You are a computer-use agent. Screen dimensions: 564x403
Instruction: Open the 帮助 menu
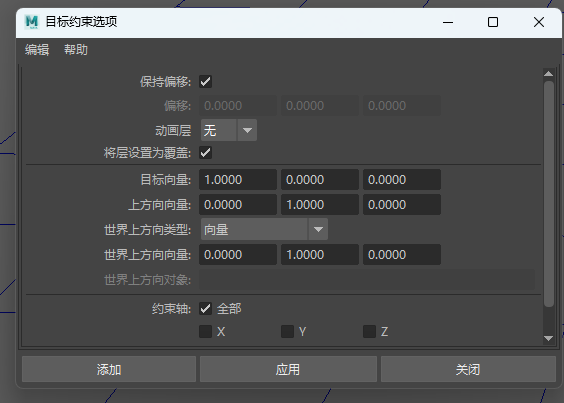click(76, 50)
